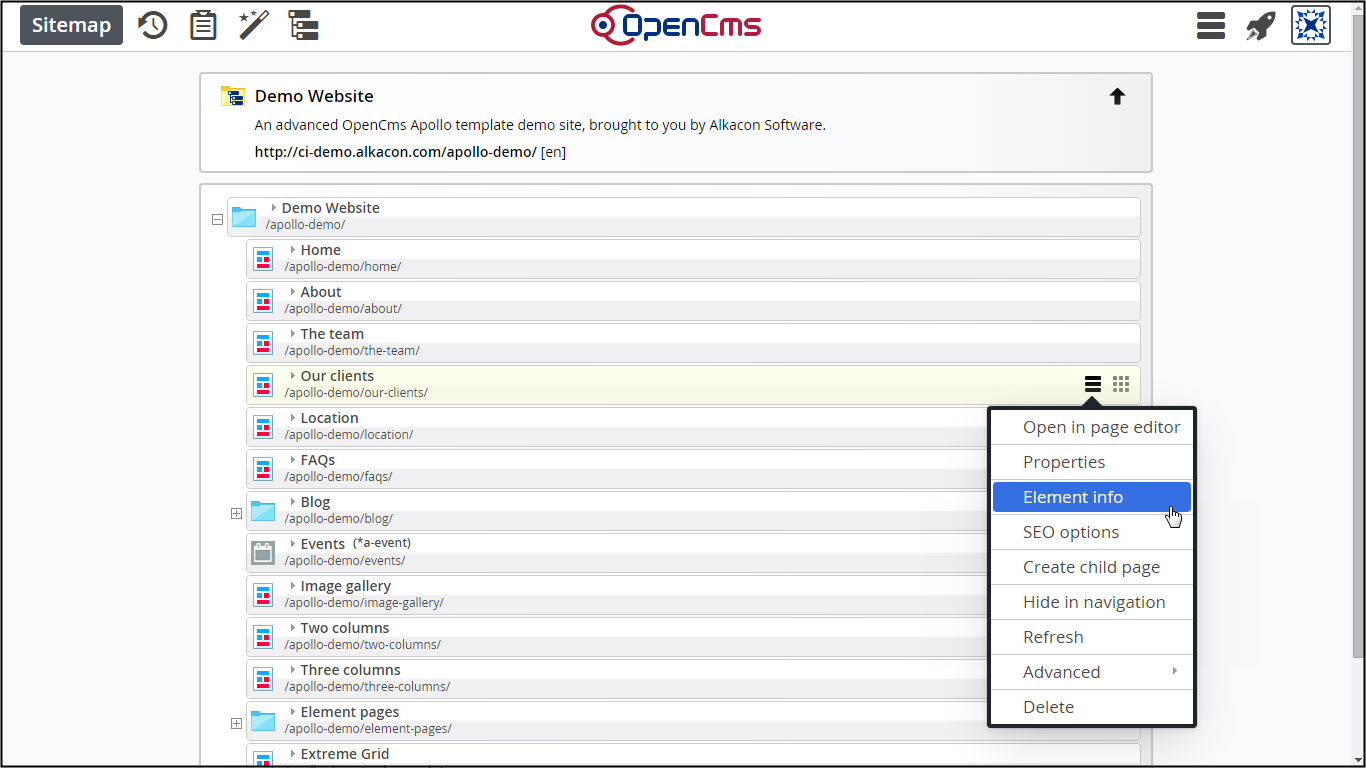Collapse the Demo Website root tree node
This screenshot has height=768, width=1366.
click(217, 219)
